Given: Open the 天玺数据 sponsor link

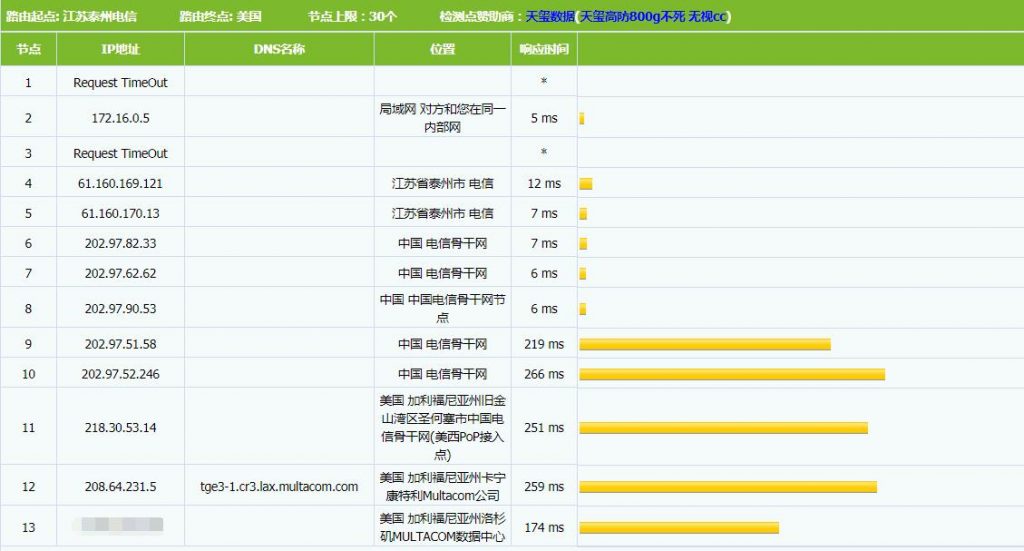Looking at the screenshot, I should pos(550,16).
